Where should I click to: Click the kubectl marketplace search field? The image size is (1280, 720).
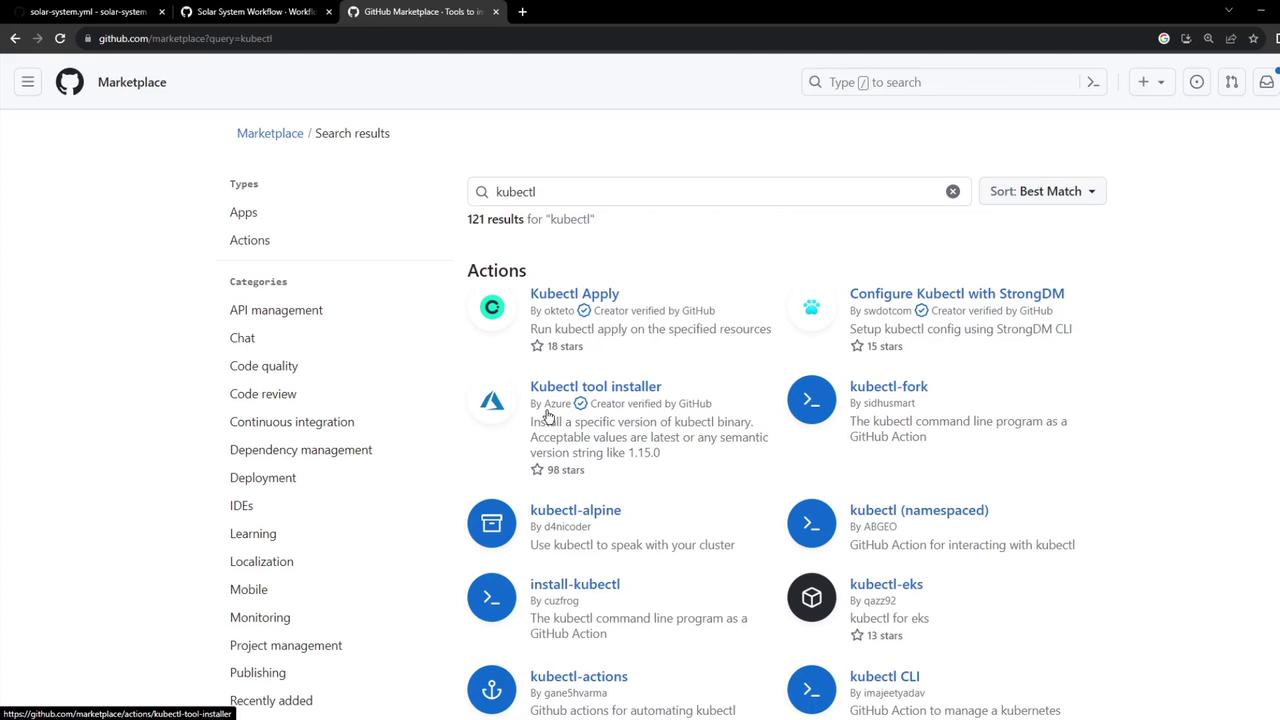point(715,191)
